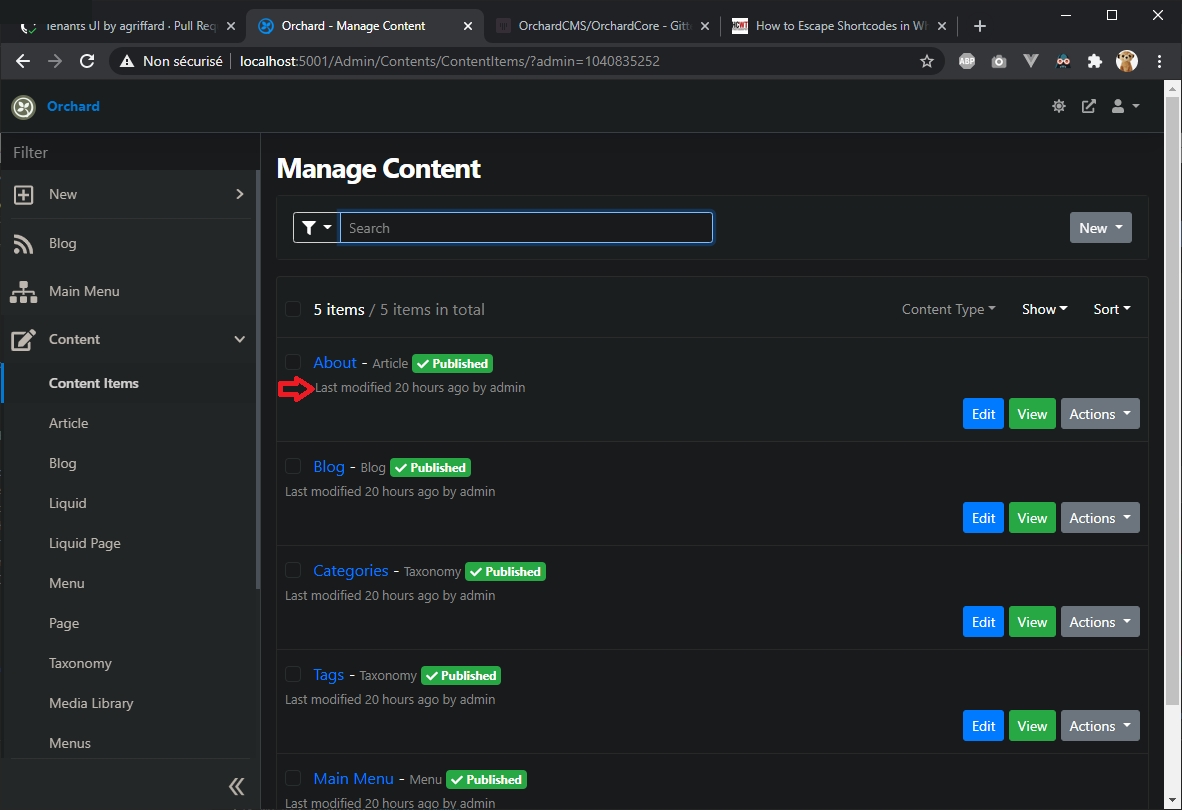Click the Main Menu sitemap icon
This screenshot has height=810, width=1182.
point(23,291)
